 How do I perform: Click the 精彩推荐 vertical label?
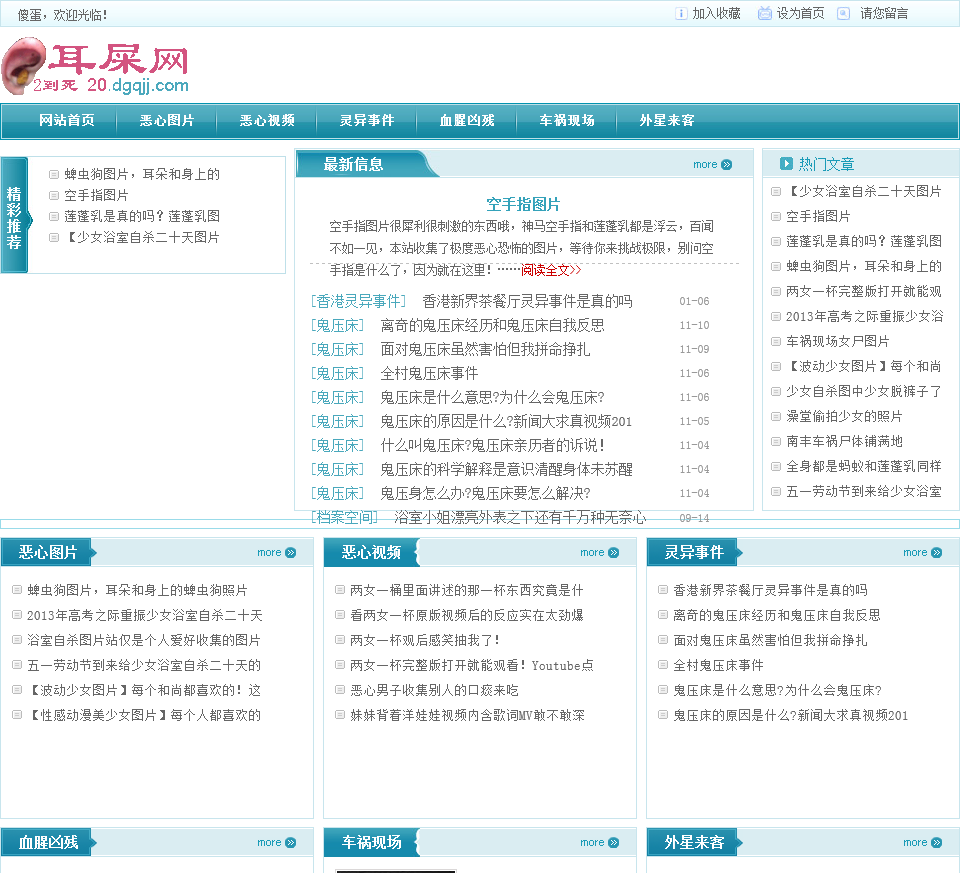tap(14, 217)
